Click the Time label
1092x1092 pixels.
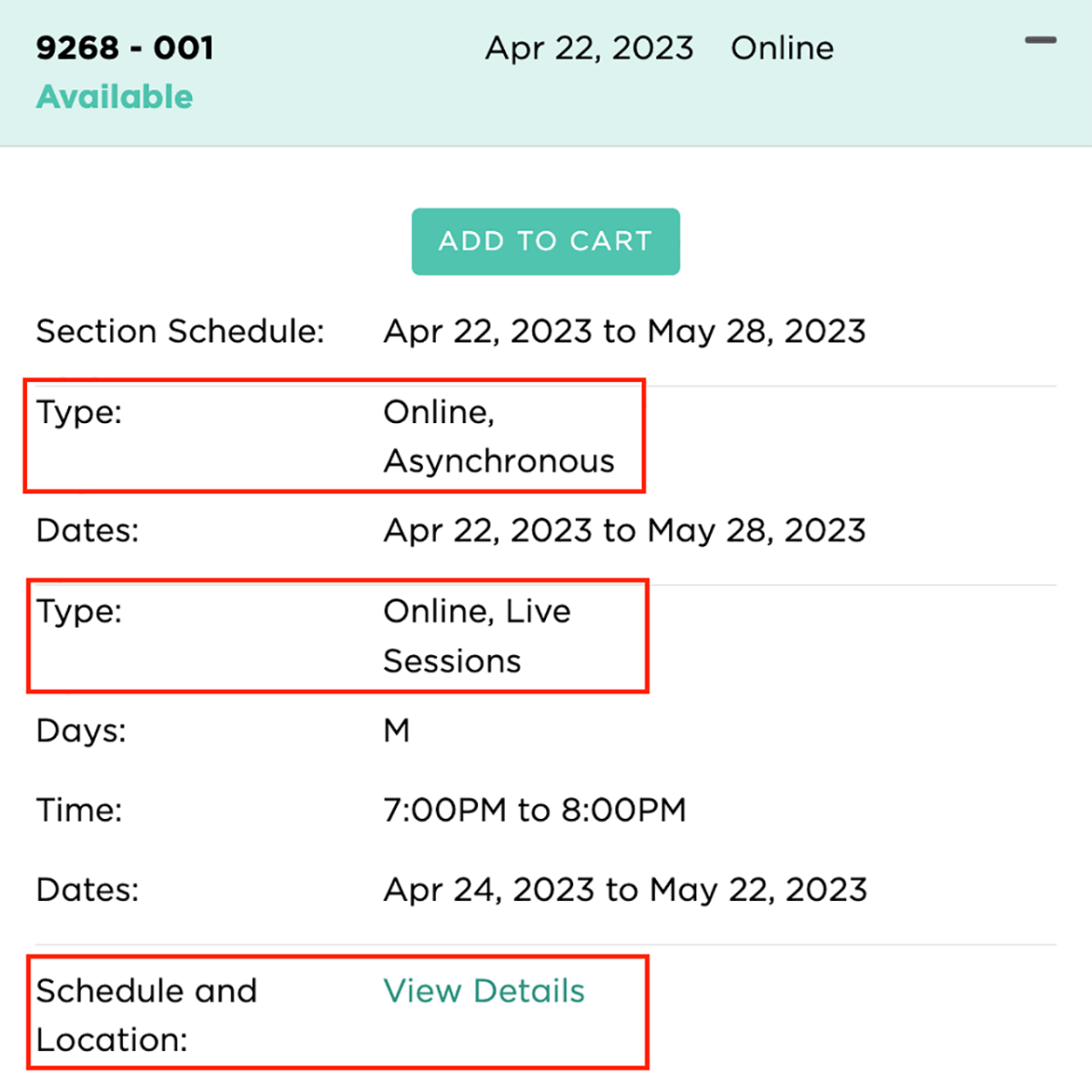(x=79, y=810)
